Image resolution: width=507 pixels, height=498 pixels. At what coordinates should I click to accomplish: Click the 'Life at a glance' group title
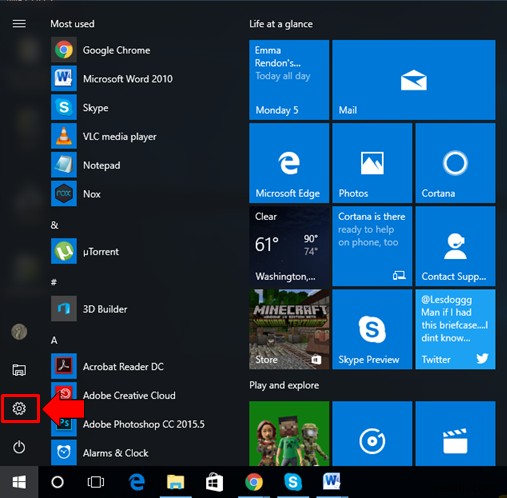[281, 24]
